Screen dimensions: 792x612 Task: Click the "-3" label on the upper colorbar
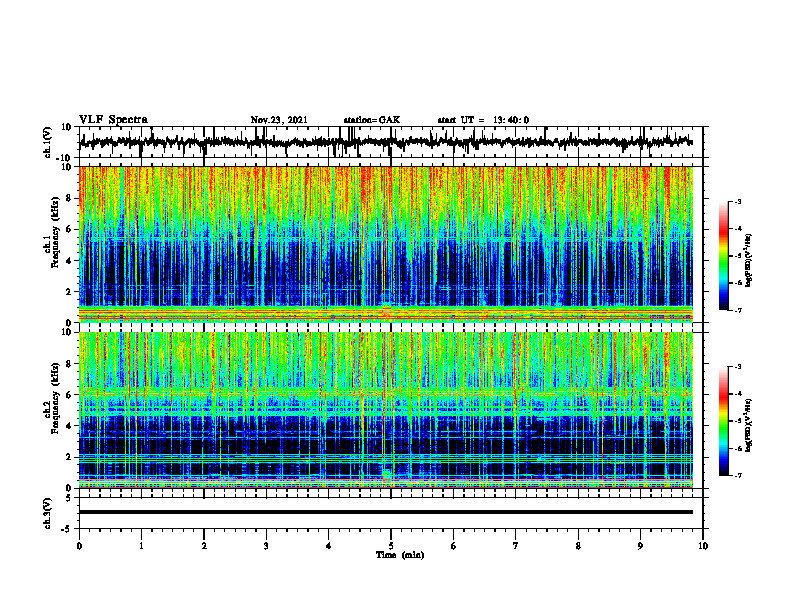click(x=738, y=201)
